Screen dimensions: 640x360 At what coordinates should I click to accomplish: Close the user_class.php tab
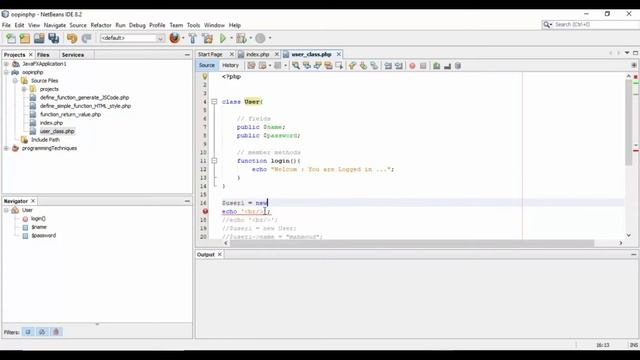(338, 54)
